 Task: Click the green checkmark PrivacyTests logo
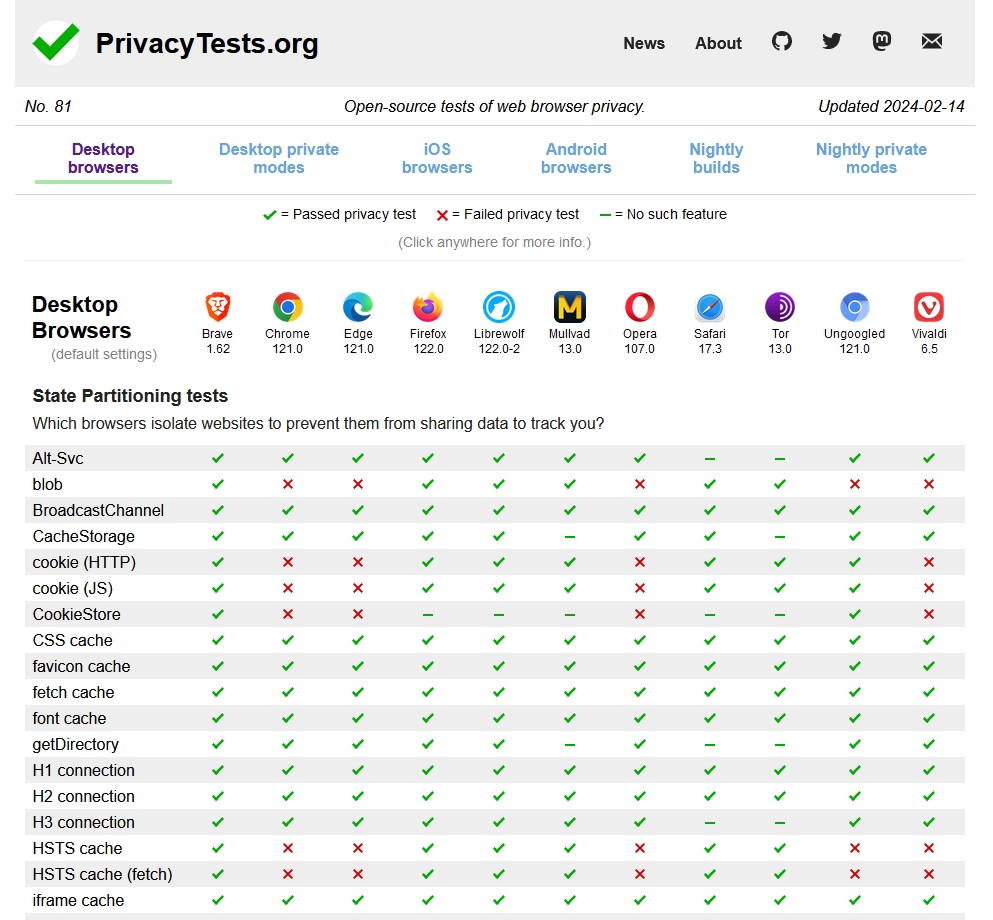(x=56, y=42)
